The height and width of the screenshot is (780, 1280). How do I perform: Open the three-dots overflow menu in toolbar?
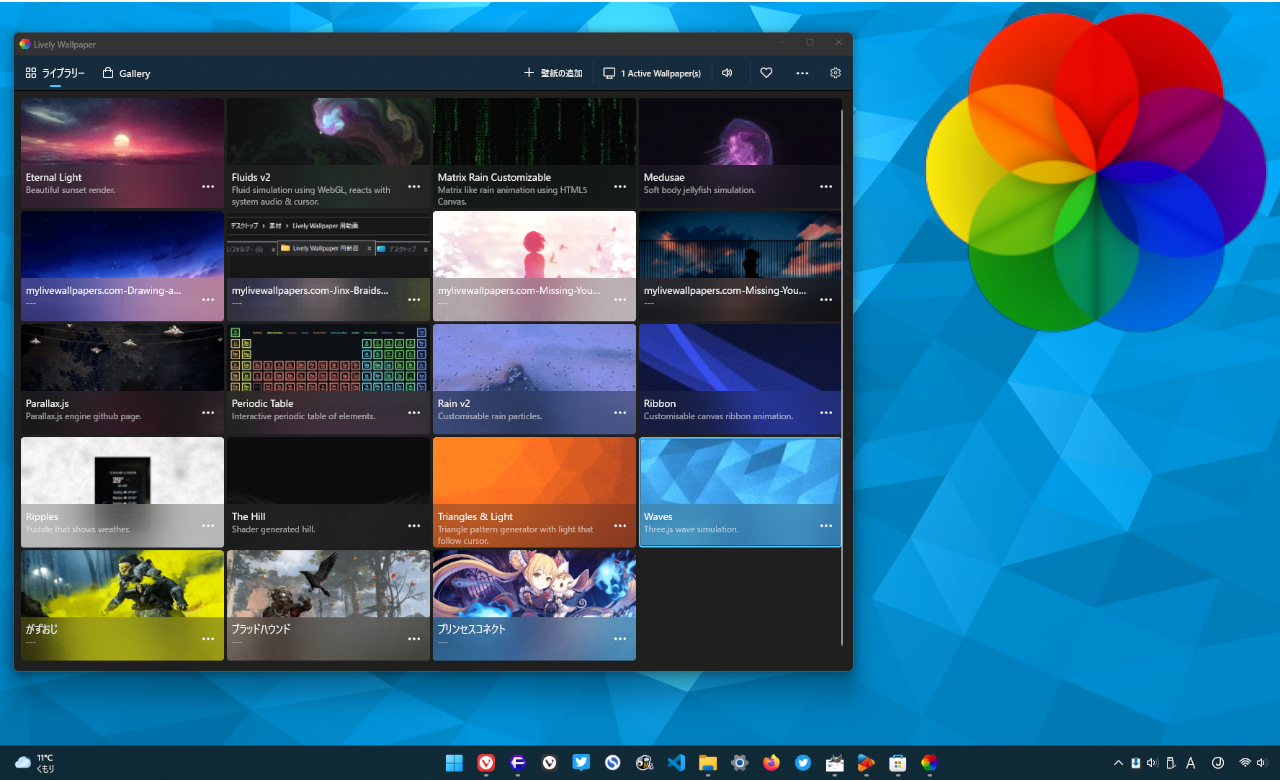802,73
